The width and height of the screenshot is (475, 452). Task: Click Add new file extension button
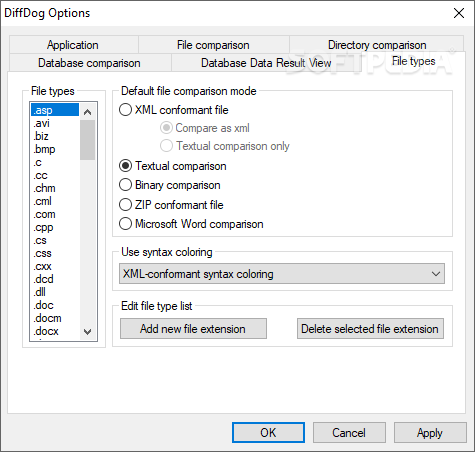tap(193, 329)
